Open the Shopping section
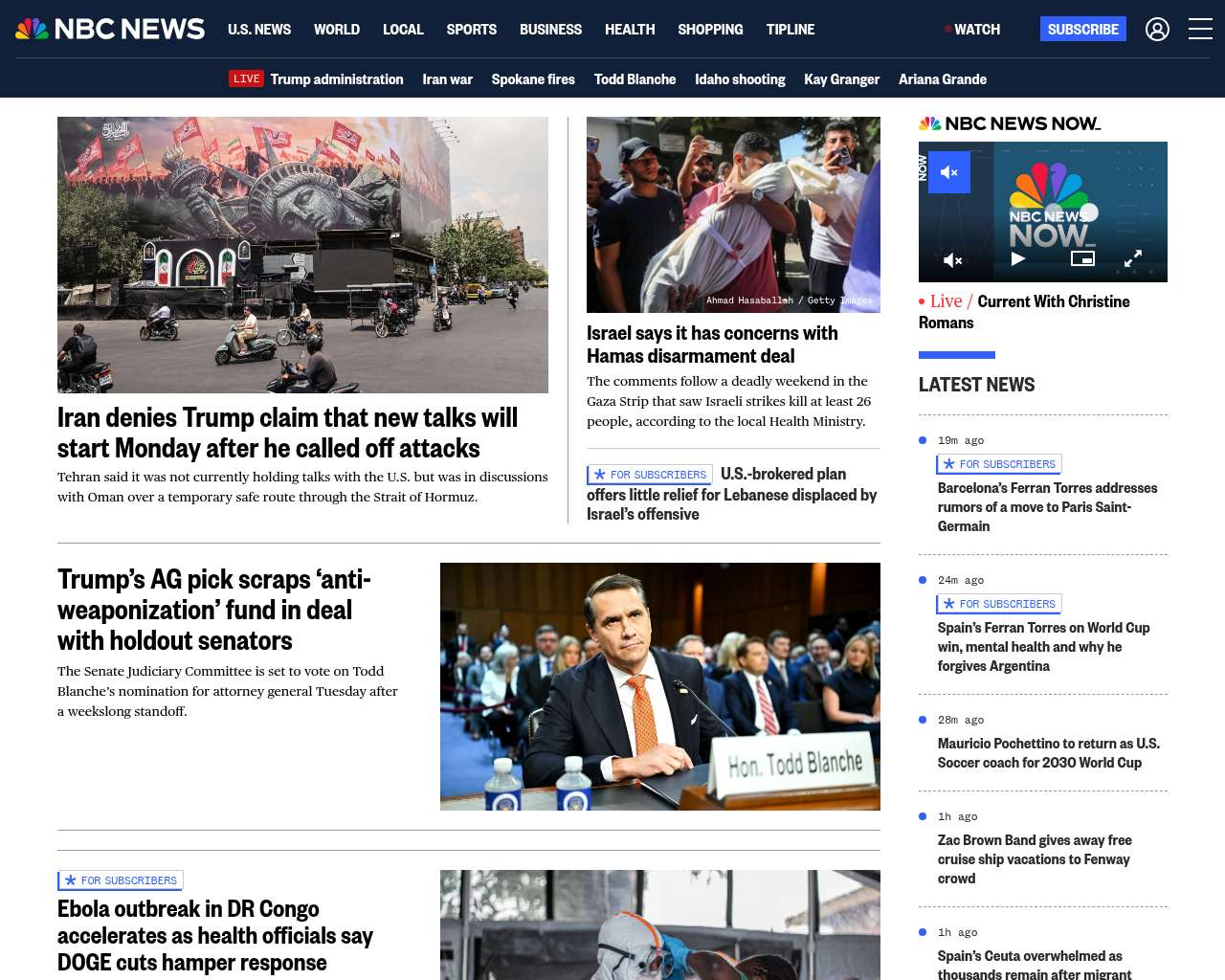Image resolution: width=1225 pixels, height=980 pixels. (x=710, y=30)
